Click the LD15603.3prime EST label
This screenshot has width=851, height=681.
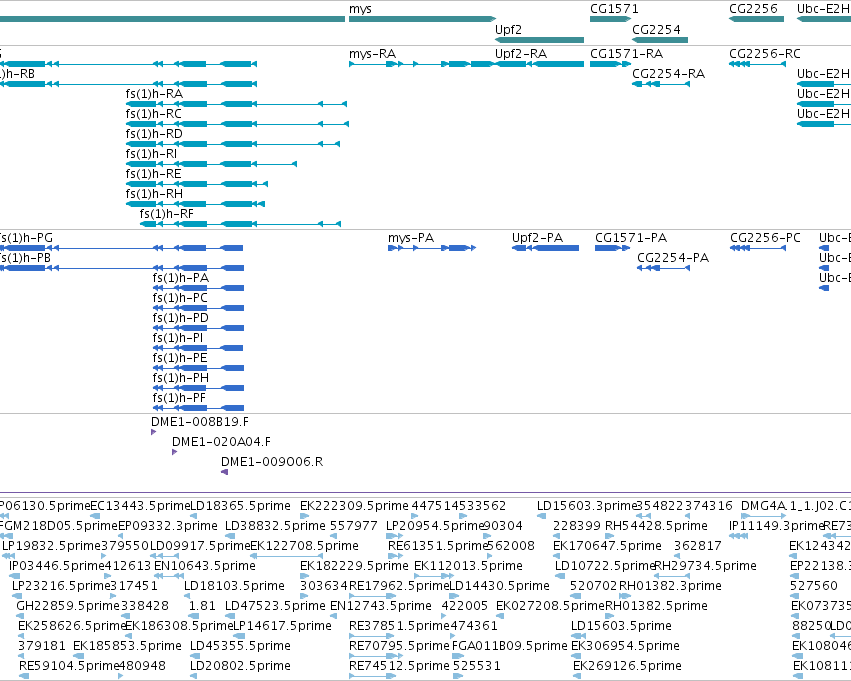[587, 506]
